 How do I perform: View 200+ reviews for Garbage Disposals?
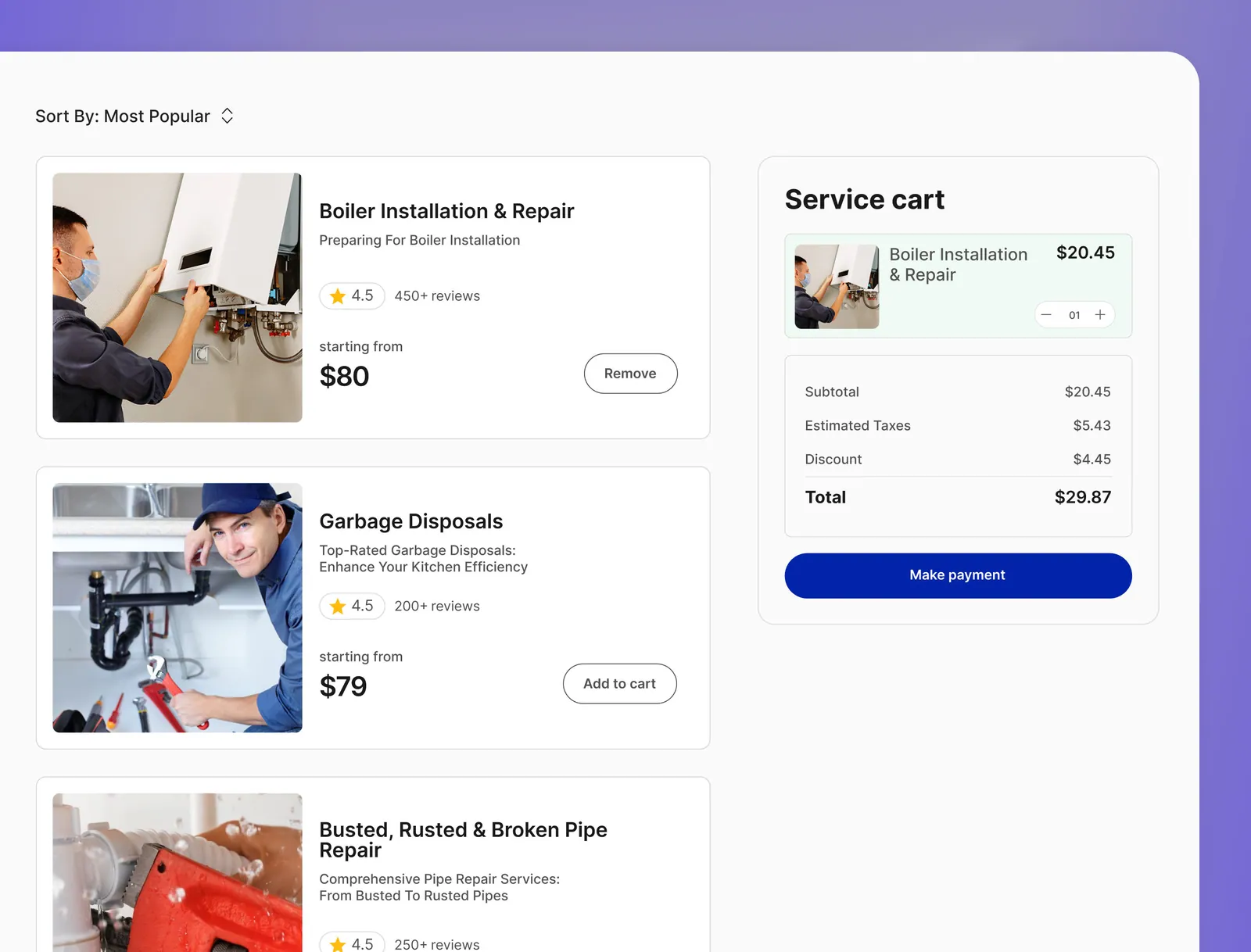(x=437, y=607)
